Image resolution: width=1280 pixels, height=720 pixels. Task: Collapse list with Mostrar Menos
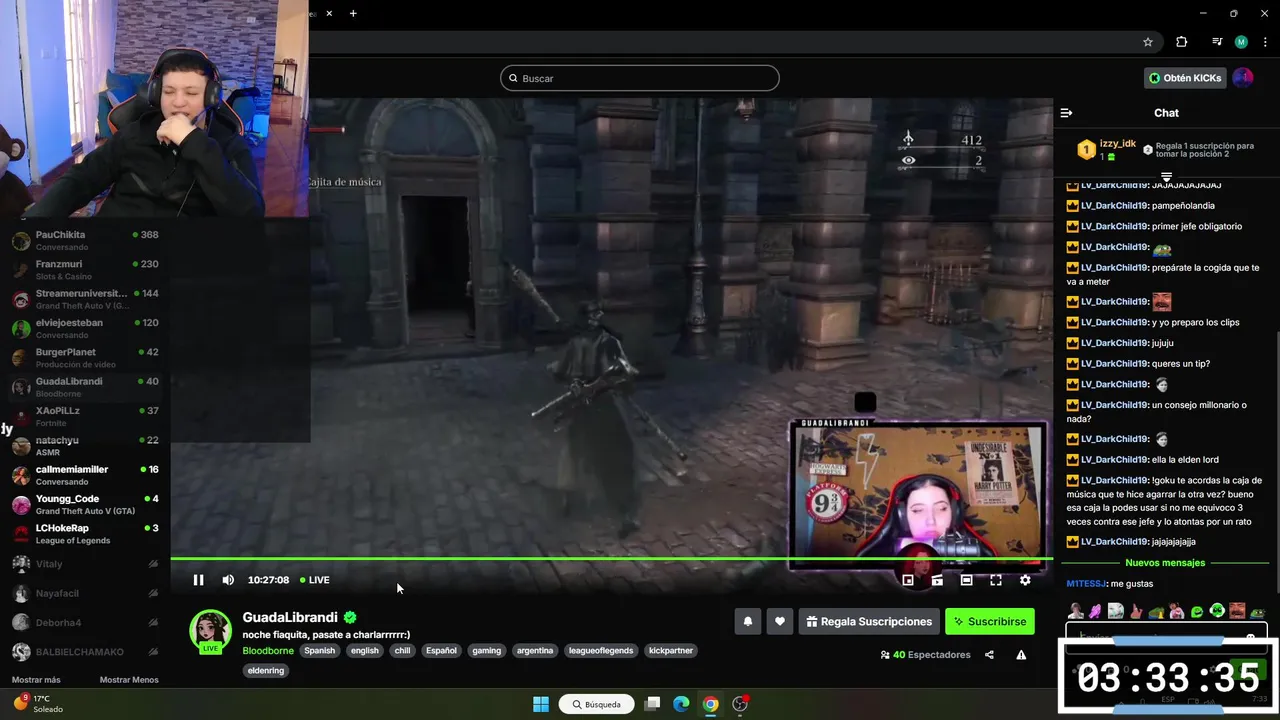tap(129, 680)
